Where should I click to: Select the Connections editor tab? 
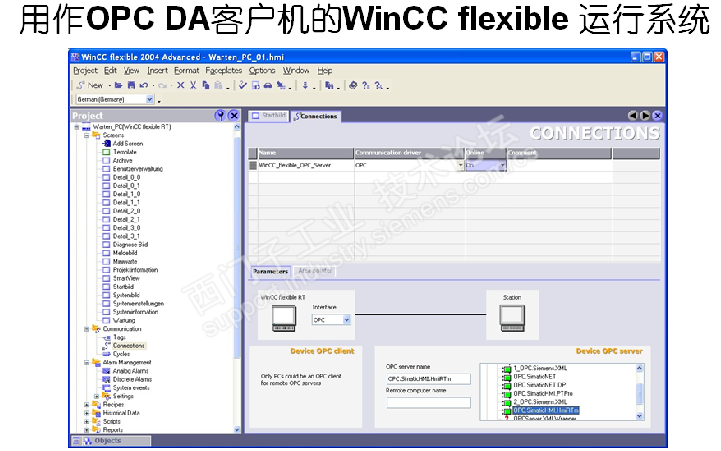point(316,116)
